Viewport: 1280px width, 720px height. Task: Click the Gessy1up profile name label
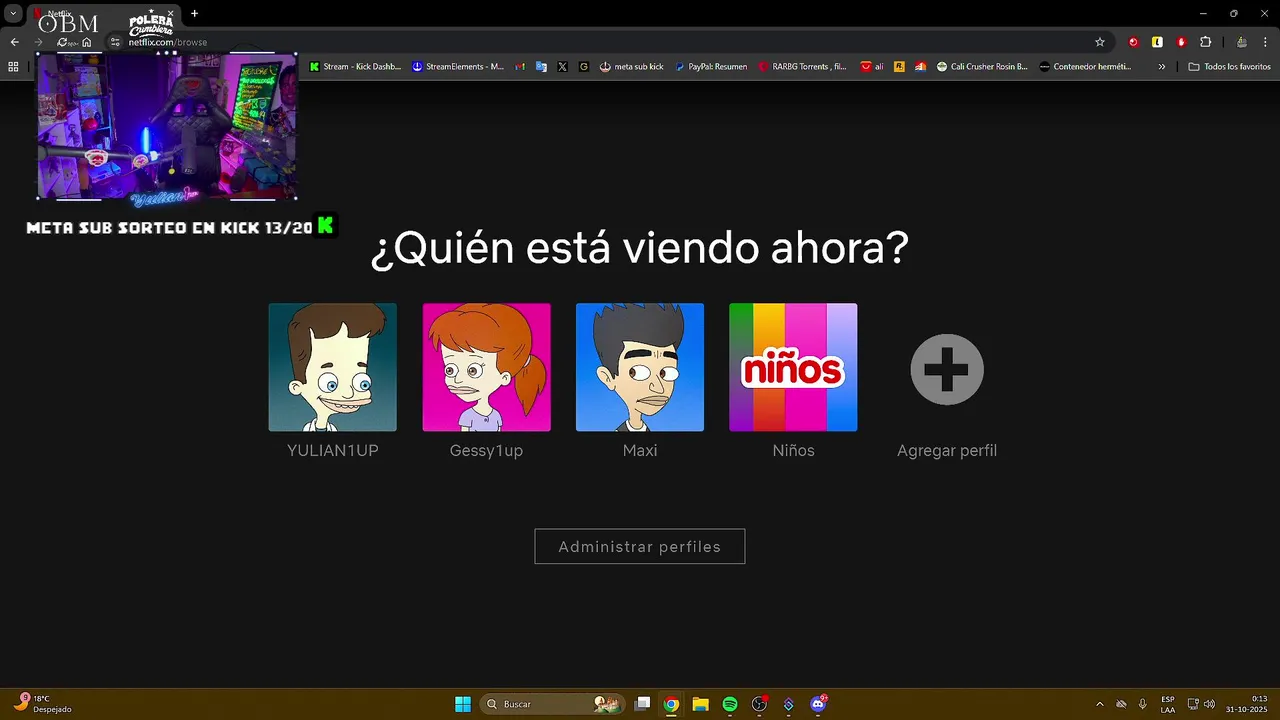[x=486, y=451]
